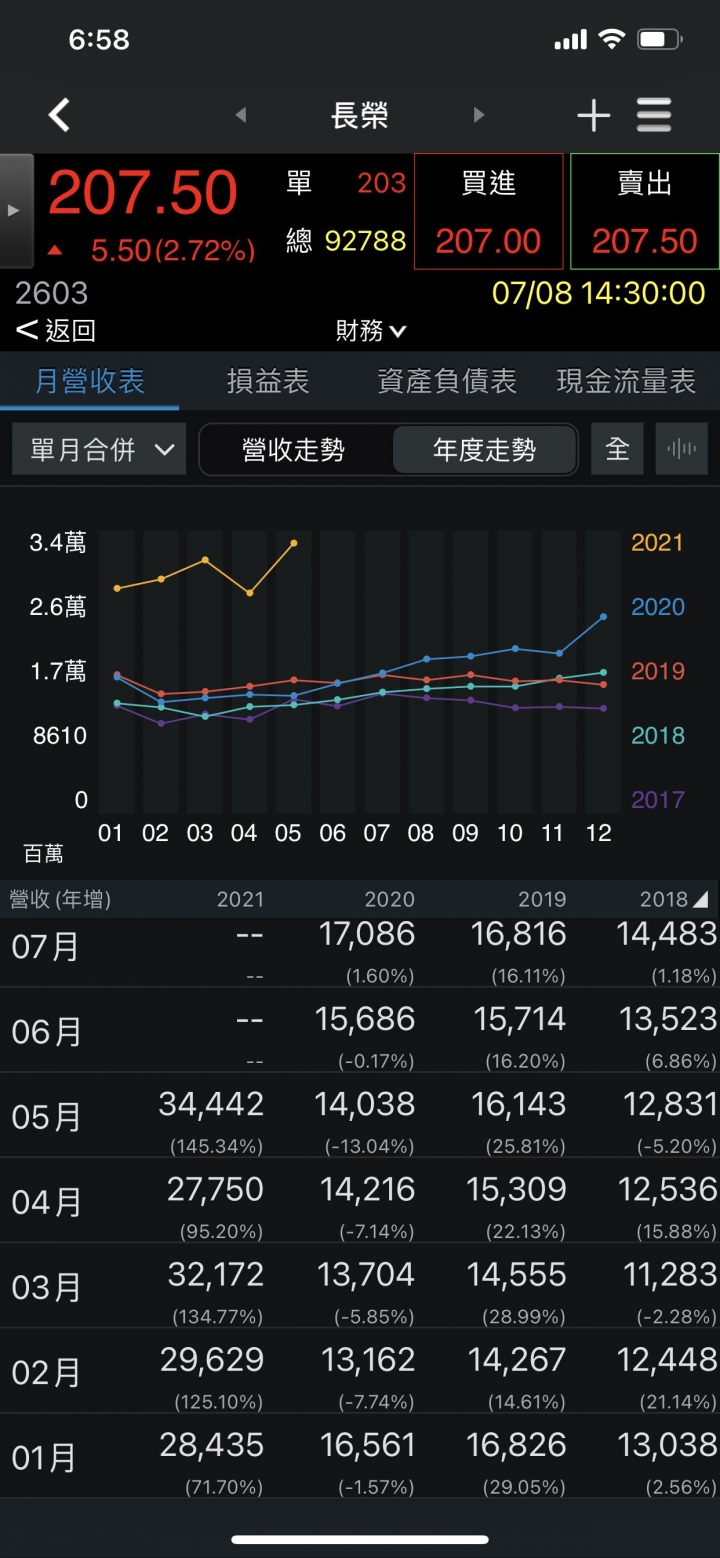Tap the total volume 92788
The image size is (720, 1558).
point(365,241)
